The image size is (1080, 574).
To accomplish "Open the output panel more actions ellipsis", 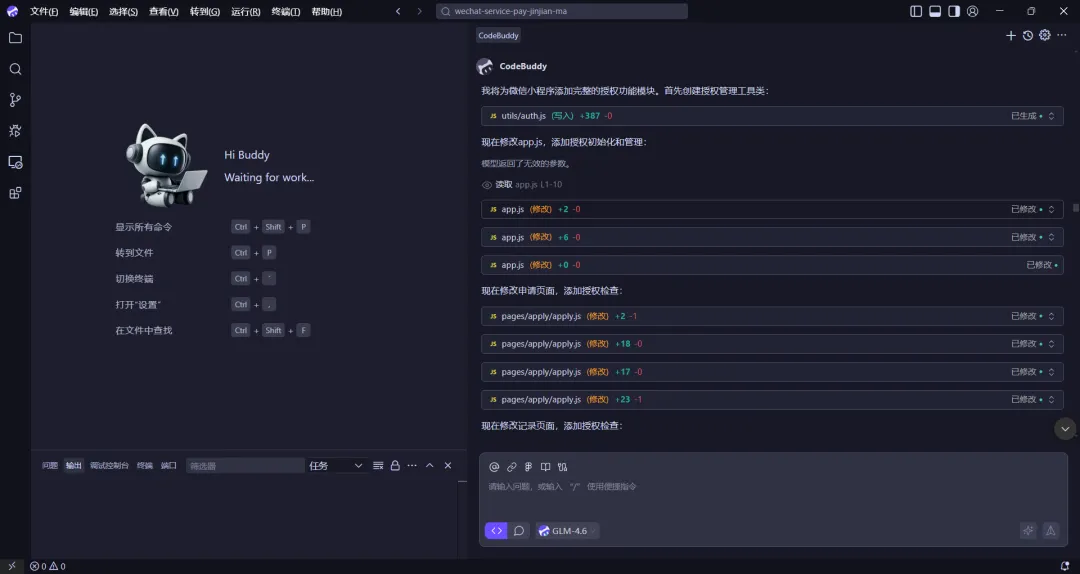I will [x=412, y=466].
